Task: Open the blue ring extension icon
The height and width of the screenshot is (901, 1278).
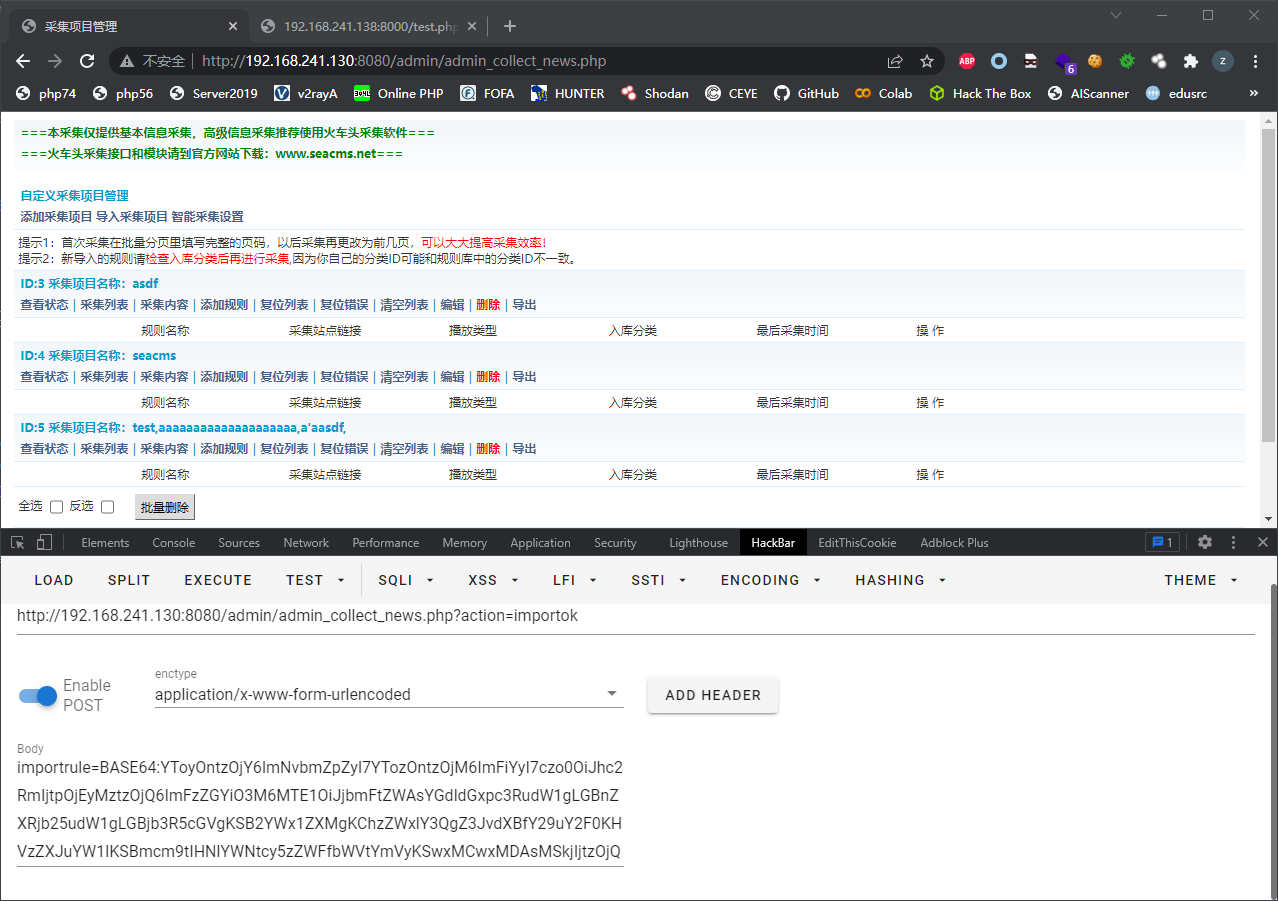Action: [x=999, y=61]
